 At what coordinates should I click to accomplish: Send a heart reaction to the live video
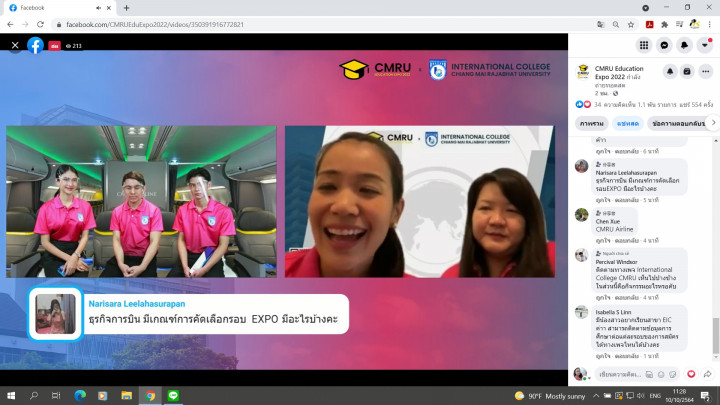pos(691,374)
